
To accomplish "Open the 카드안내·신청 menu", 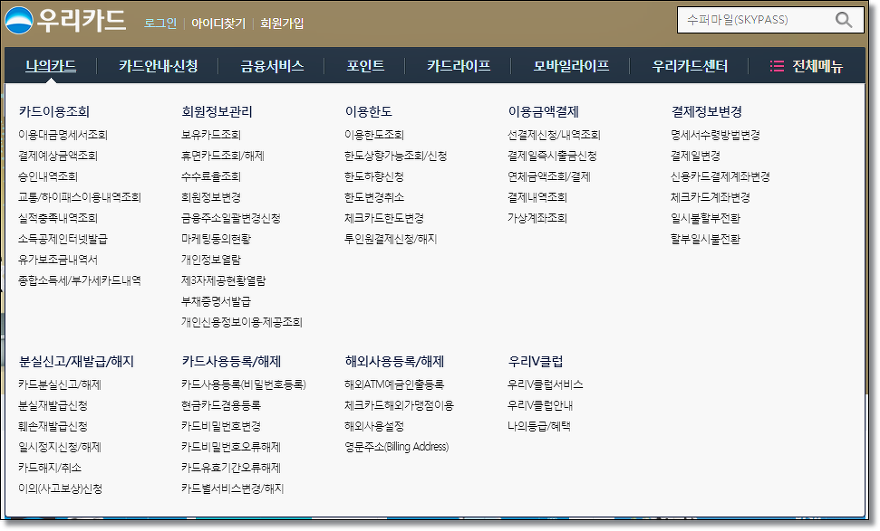I will pos(158,66).
